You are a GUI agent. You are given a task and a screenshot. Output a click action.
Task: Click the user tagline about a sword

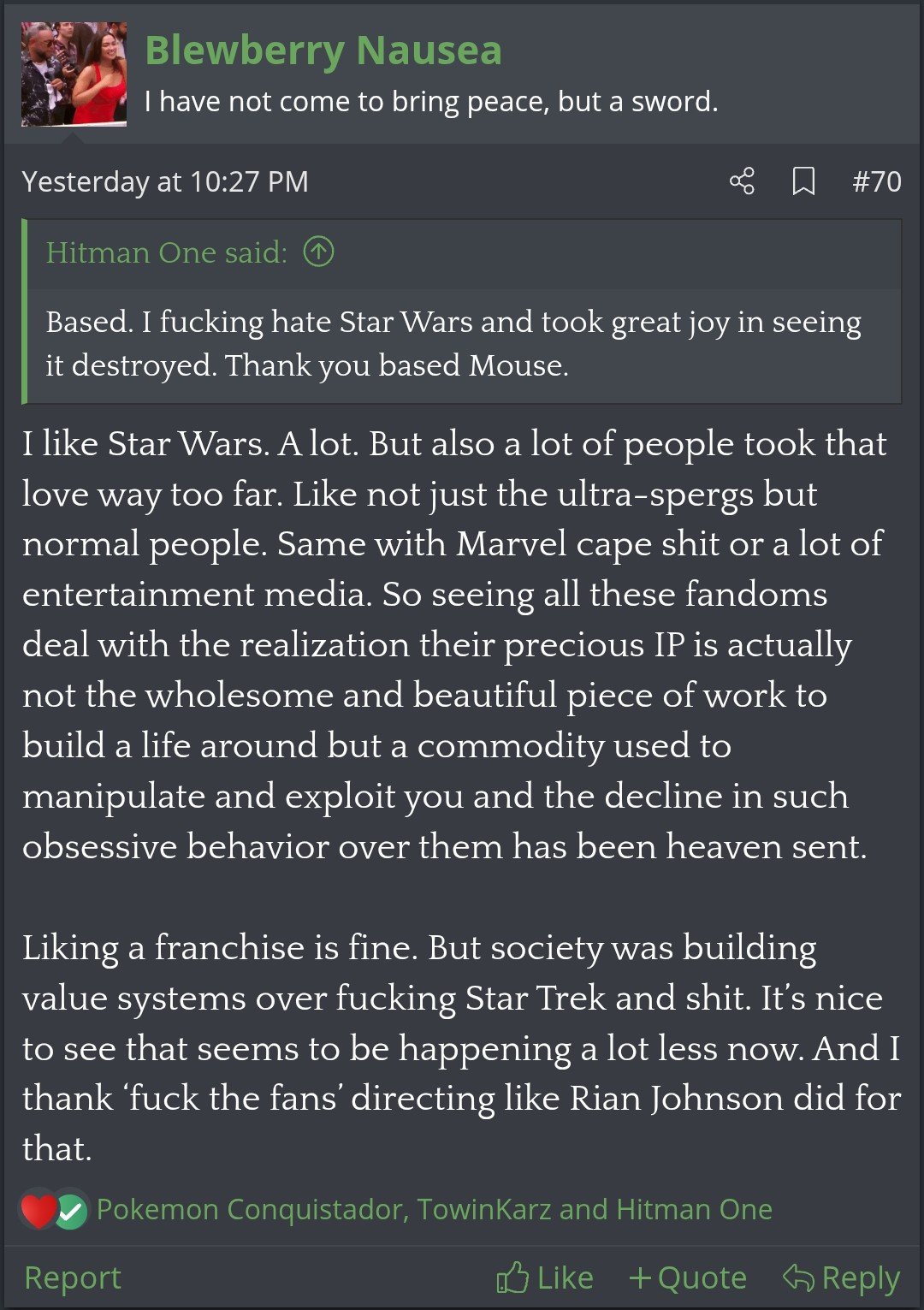point(431,101)
